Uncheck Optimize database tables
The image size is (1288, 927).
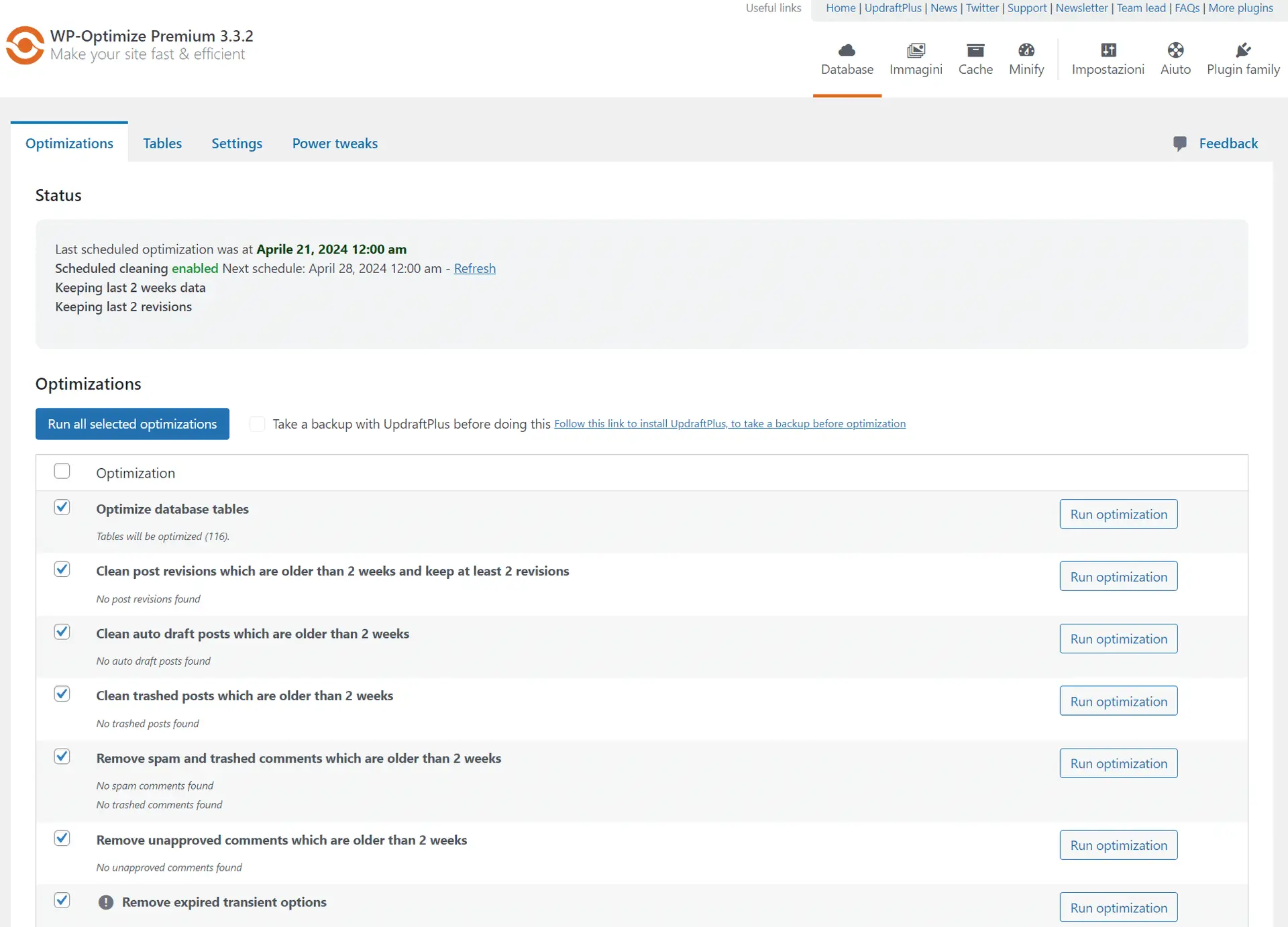coord(62,507)
